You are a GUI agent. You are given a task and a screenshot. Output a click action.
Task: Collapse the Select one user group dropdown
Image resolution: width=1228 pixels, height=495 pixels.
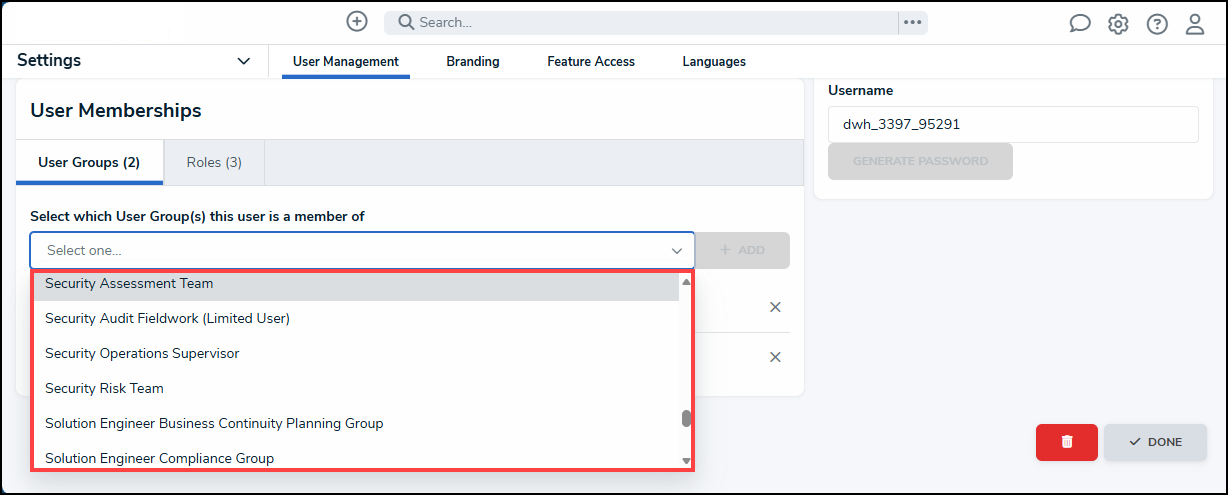(x=676, y=251)
